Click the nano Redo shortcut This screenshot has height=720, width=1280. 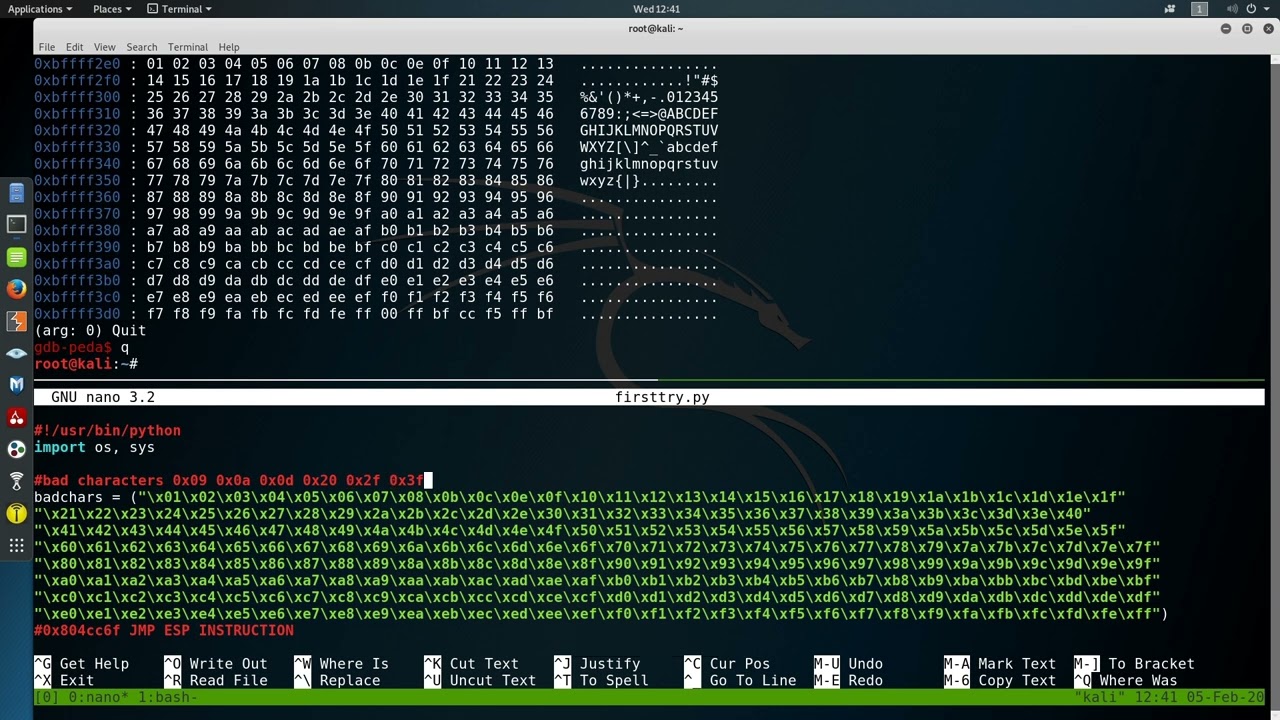[848, 681]
